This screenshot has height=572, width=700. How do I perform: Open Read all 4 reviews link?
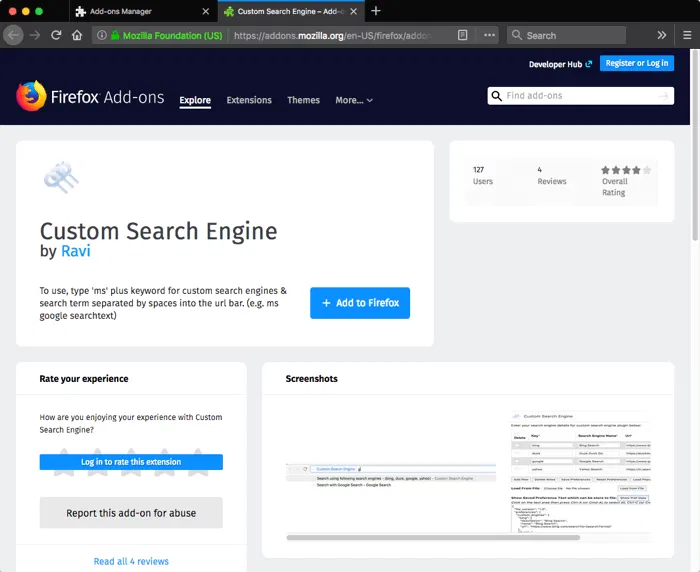pos(131,561)
